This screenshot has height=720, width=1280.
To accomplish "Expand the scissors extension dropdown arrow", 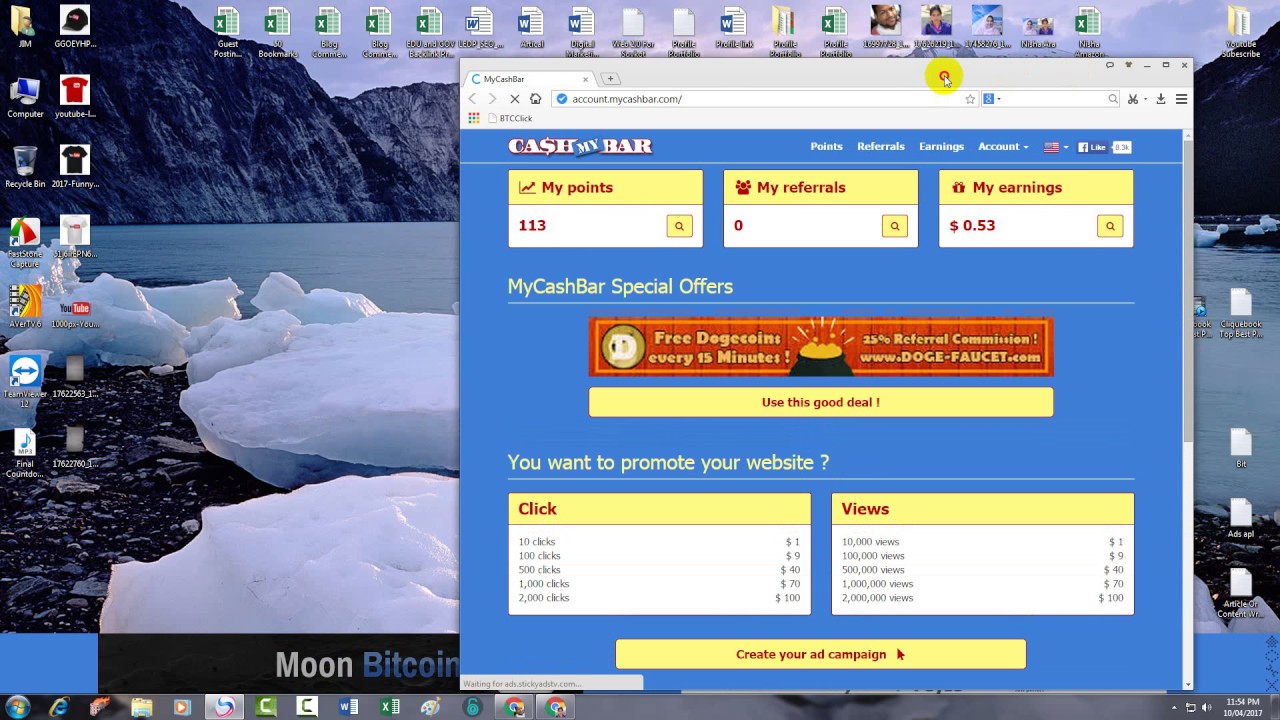I will 1145,99.
